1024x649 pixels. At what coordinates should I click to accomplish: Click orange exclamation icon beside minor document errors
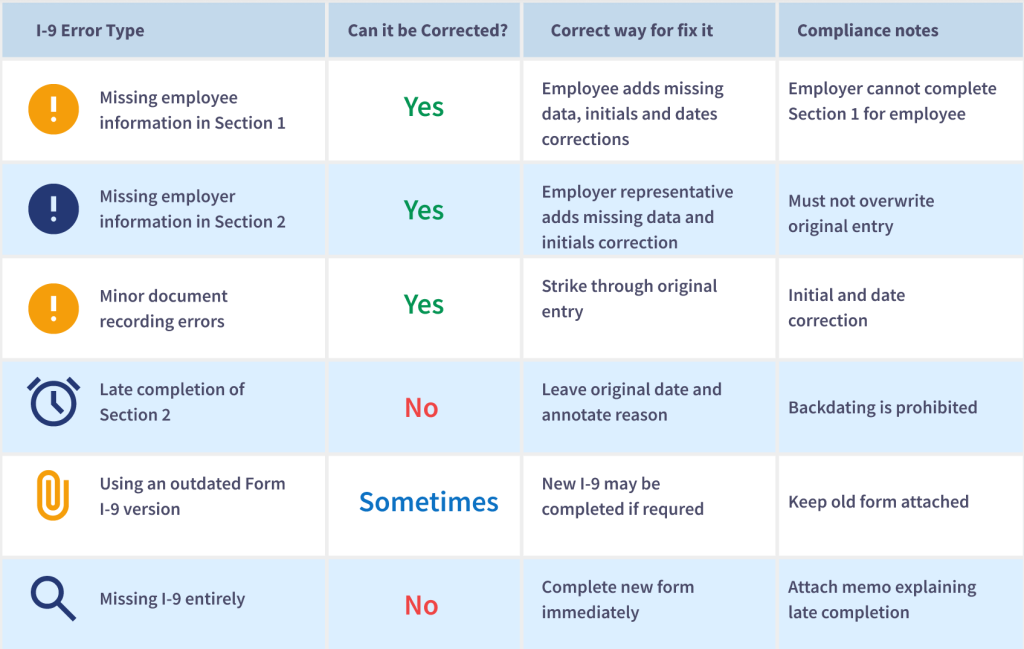click(x=54, y=308)
